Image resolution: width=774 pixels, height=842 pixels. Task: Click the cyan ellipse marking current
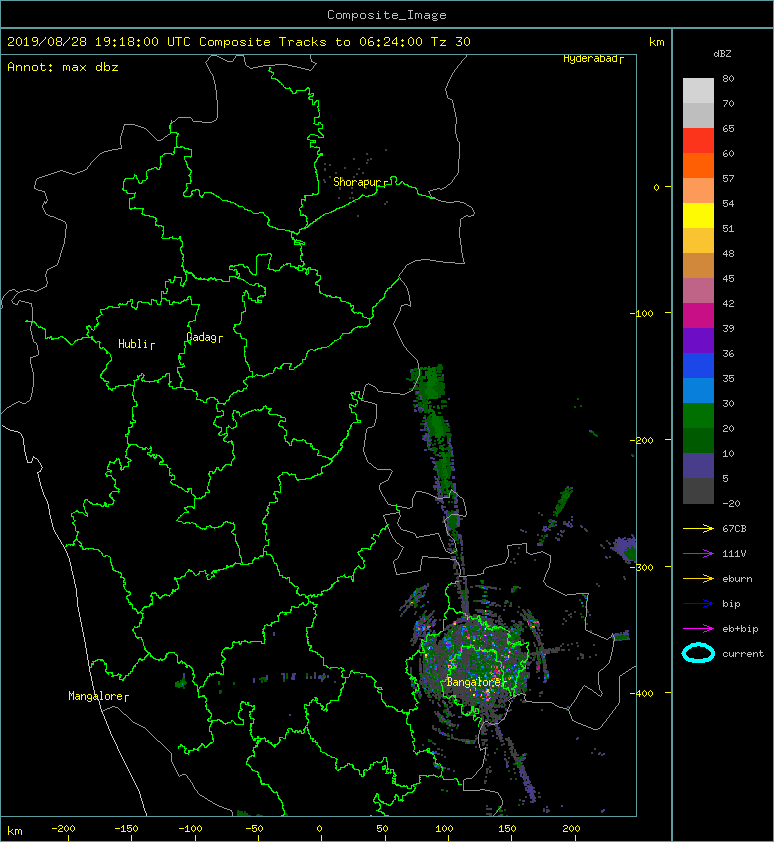(x=698, y=654)
